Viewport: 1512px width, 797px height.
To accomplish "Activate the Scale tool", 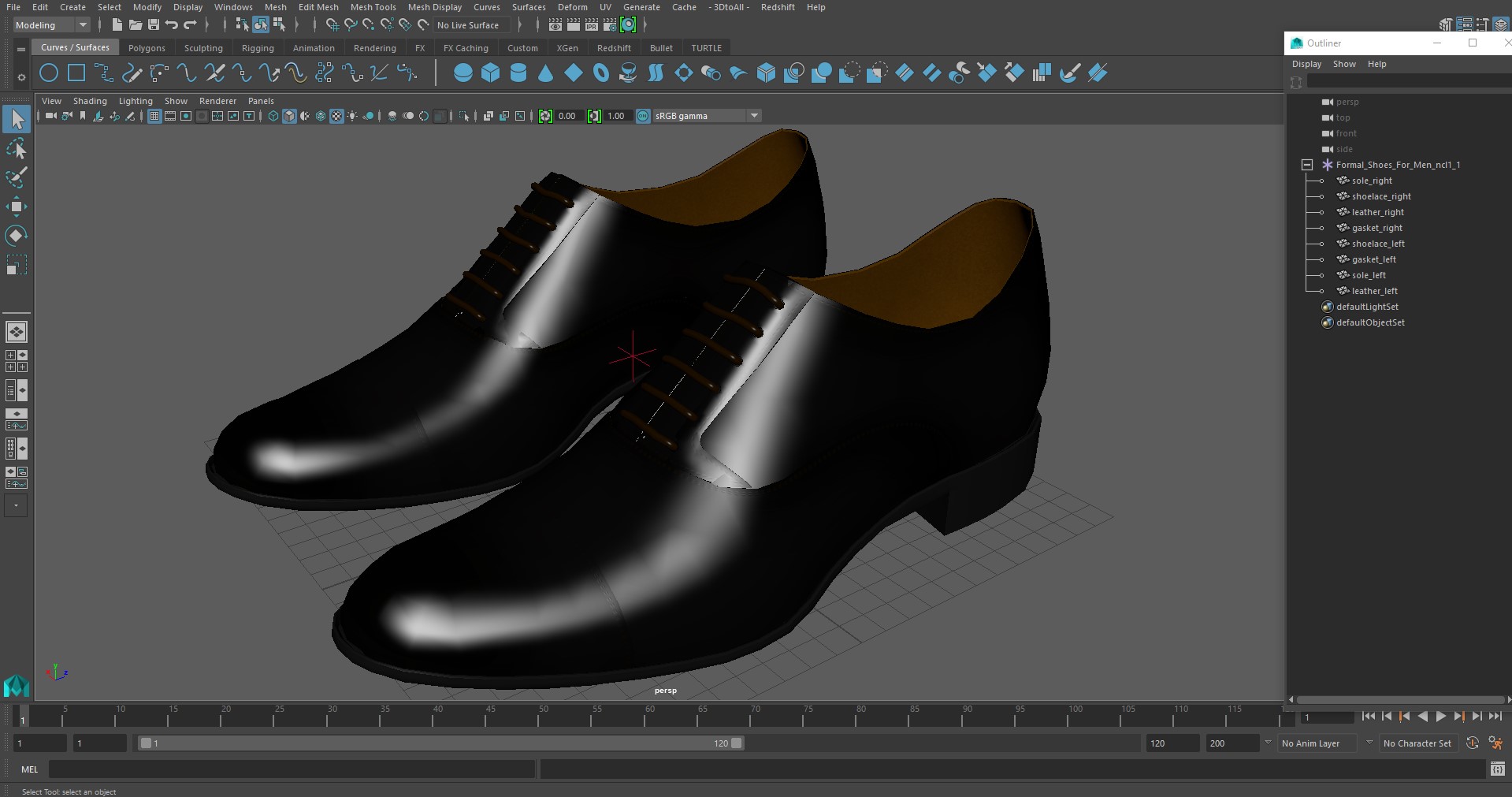I will pyautogui.click(x=17, y=265).
